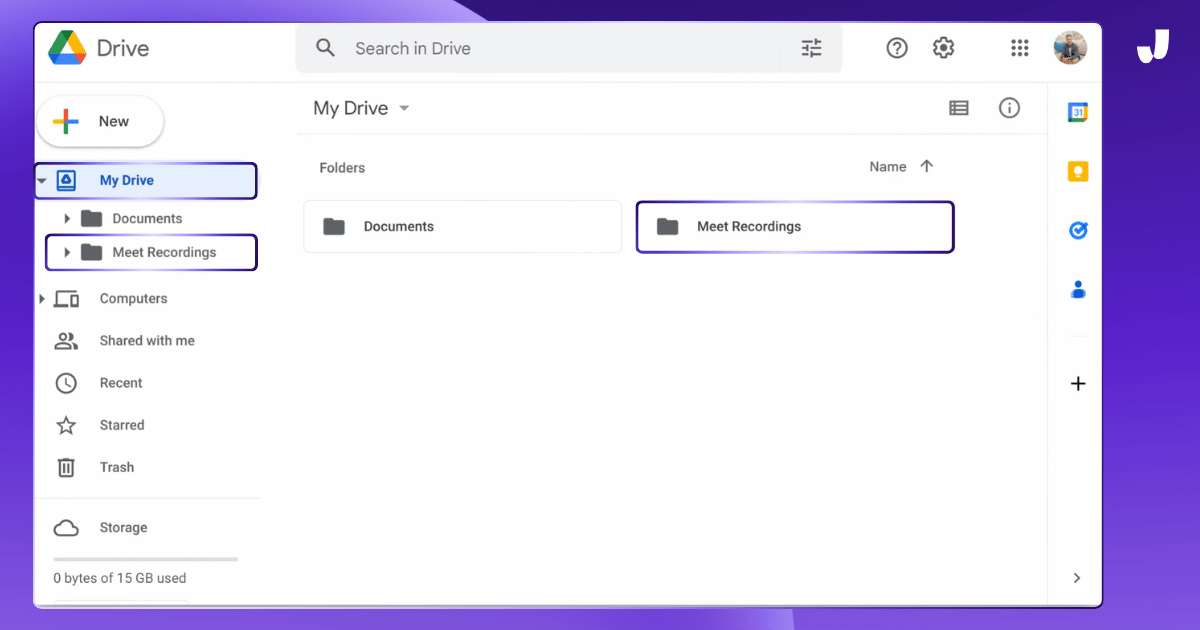Collapse My Drive tree in sidebar
This screenshot has height=630, width=1200.
pyautogui.click(x=42, y=181)
